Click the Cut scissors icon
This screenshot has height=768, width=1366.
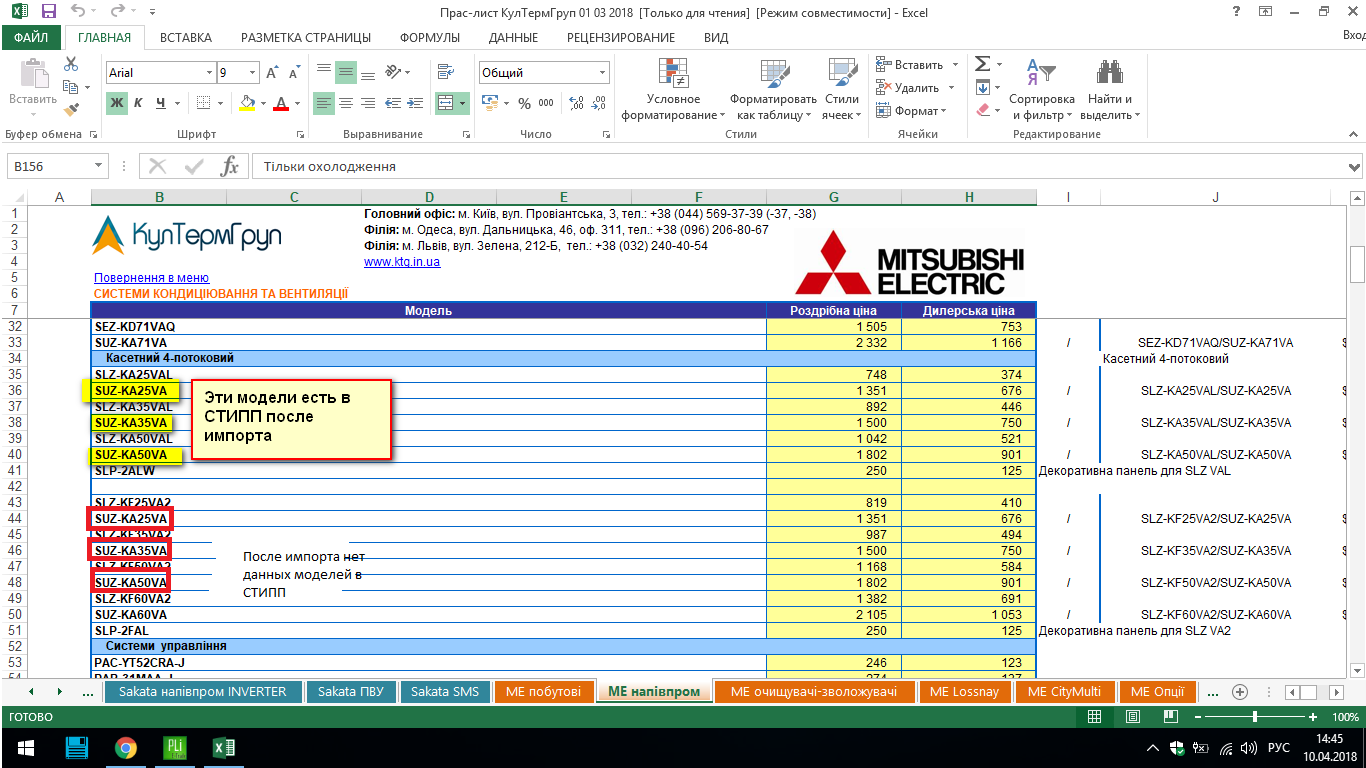[71, 64]
